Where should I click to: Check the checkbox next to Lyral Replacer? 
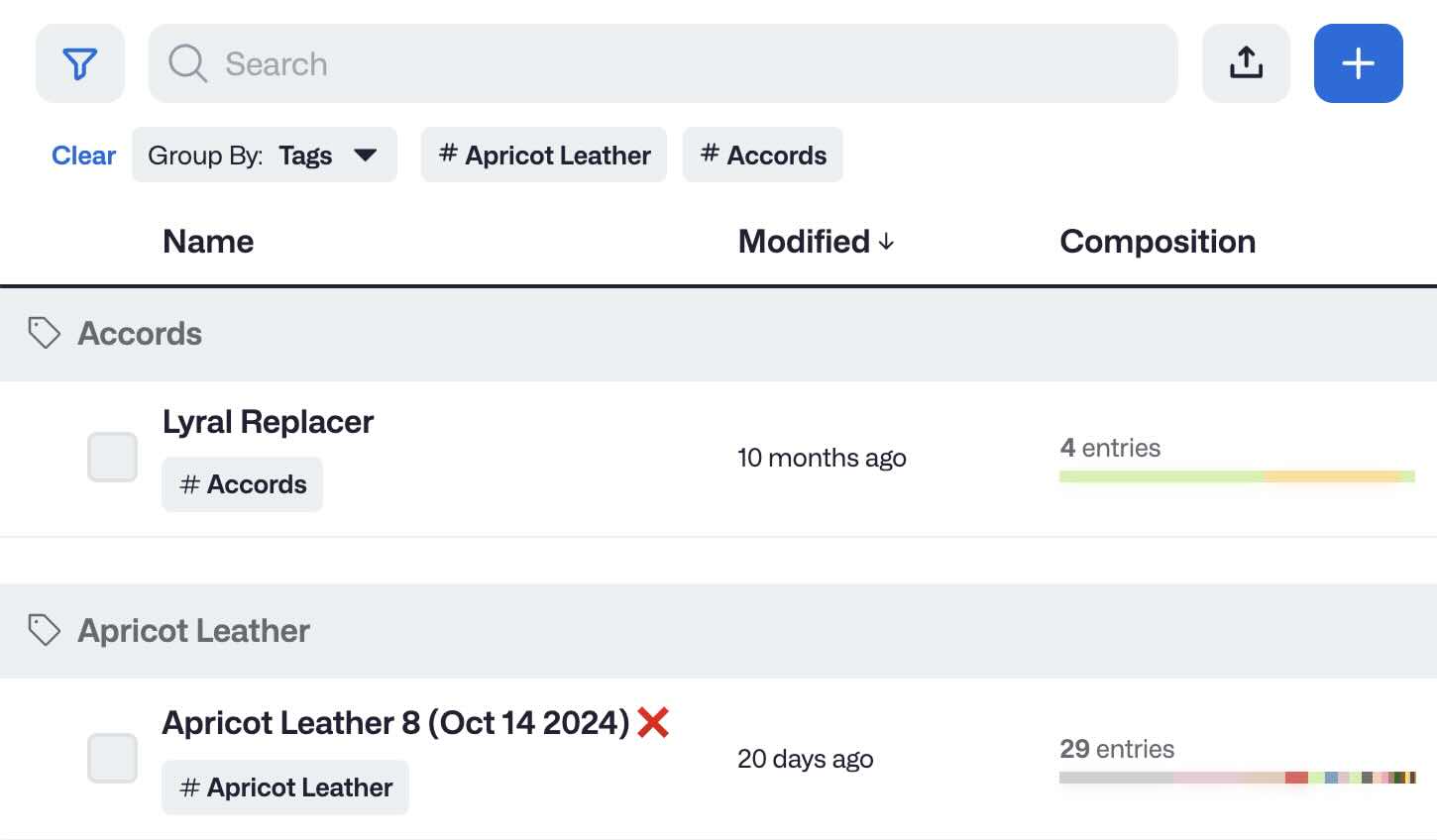pos(112,457)
